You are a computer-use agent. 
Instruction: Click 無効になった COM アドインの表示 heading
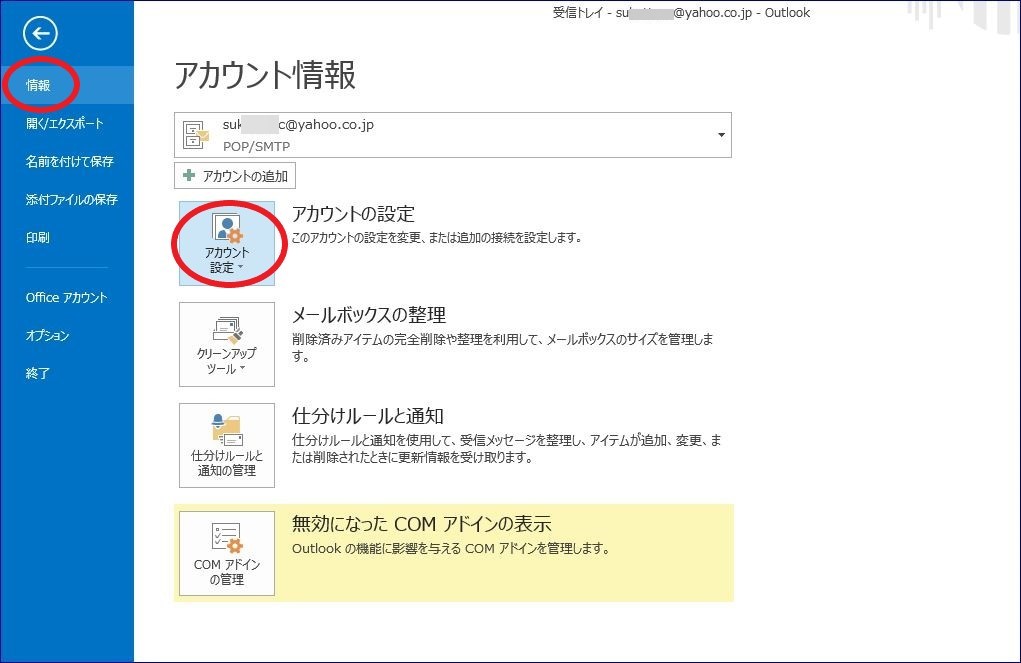[x=421, y=524]
